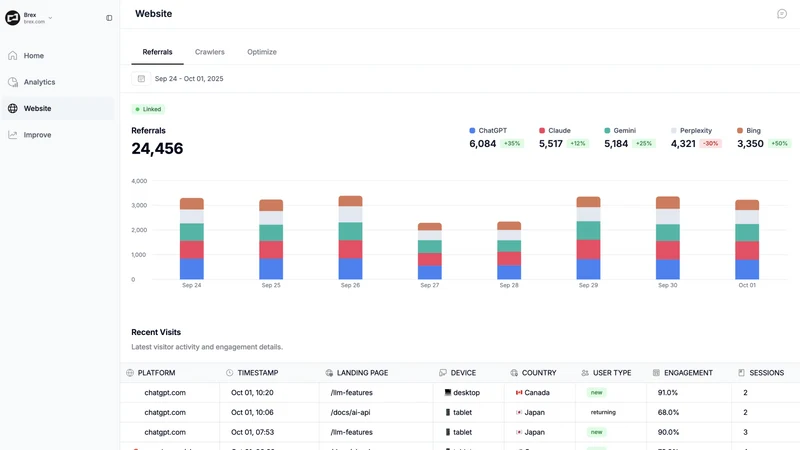
Task: Click the Sep 24 stacked bar
Action: tap(192, 238)
